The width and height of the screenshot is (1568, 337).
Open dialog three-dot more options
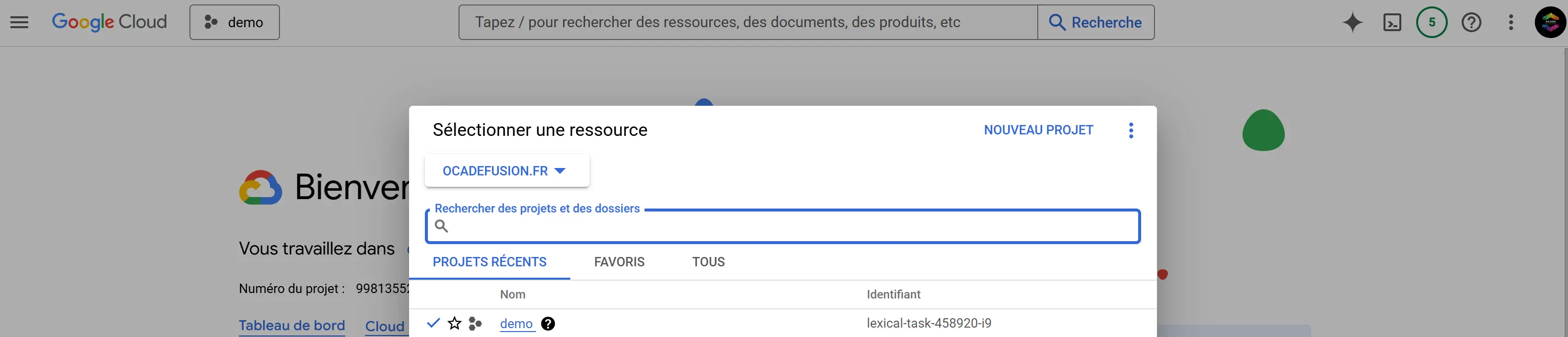tap(1131, 130)
